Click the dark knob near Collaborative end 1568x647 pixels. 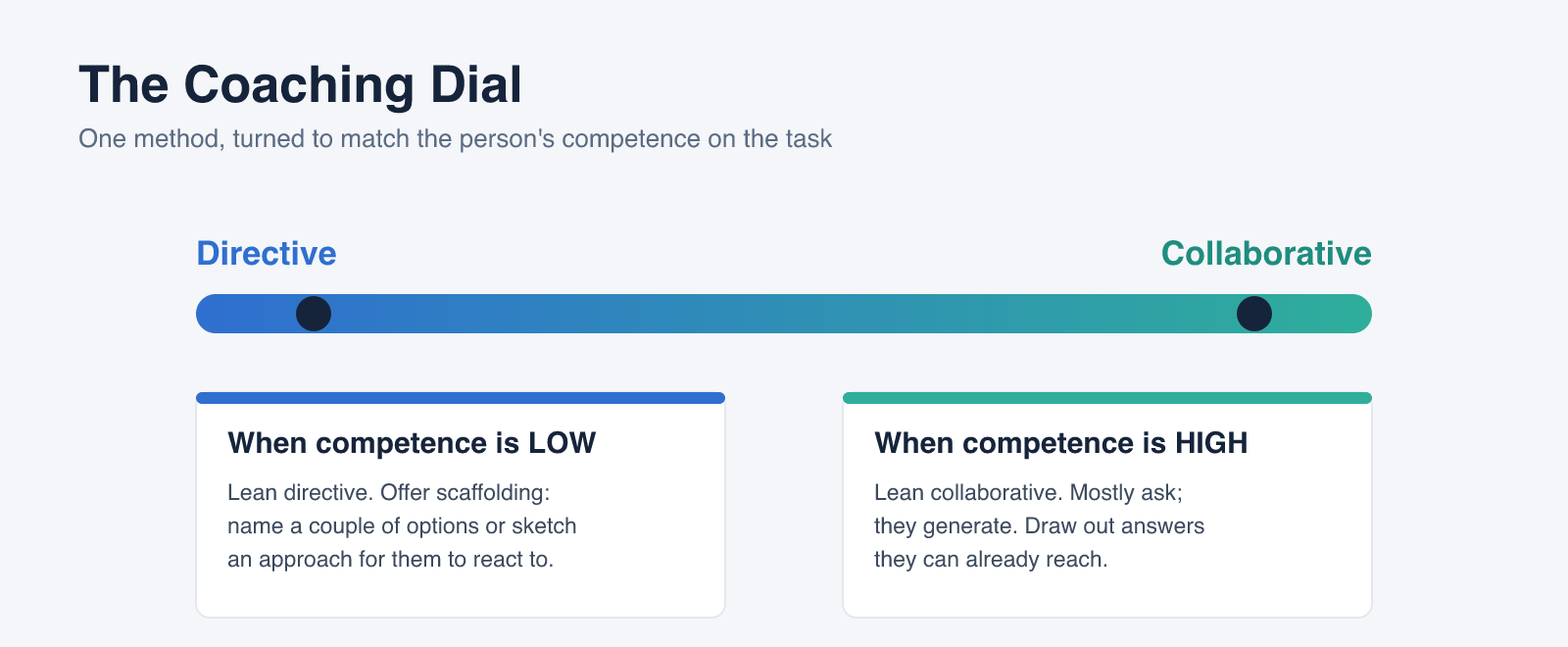click(1254, 314)
